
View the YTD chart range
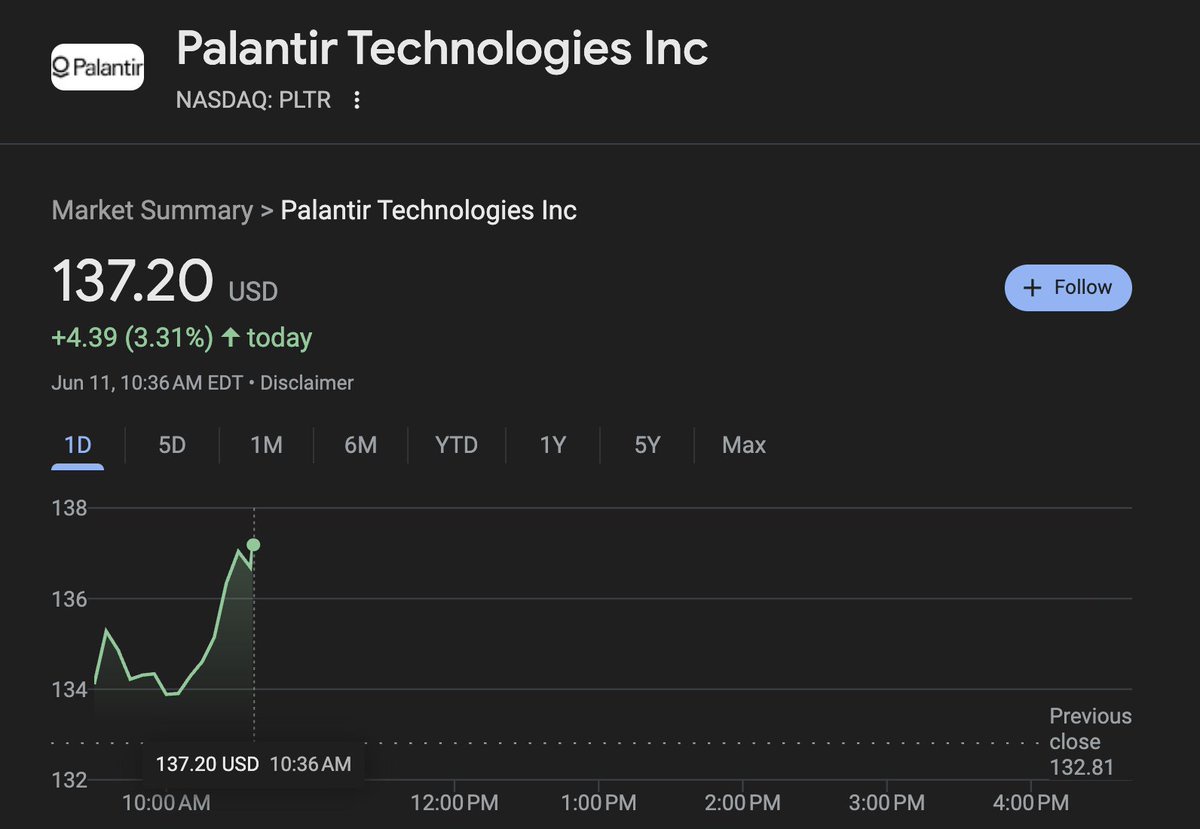tap(456, 445)
